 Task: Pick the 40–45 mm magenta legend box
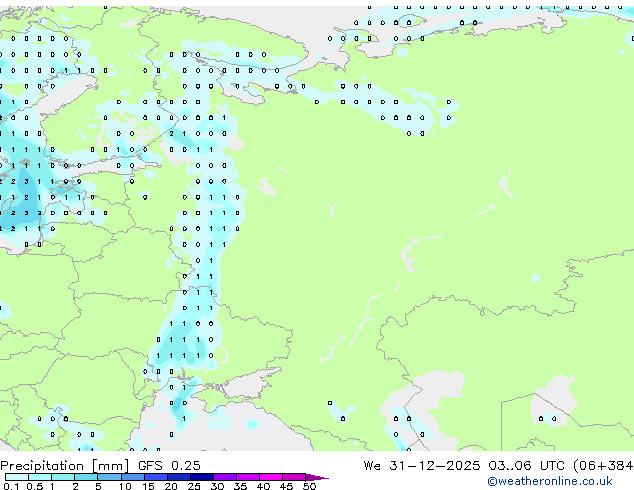(271, 477)
